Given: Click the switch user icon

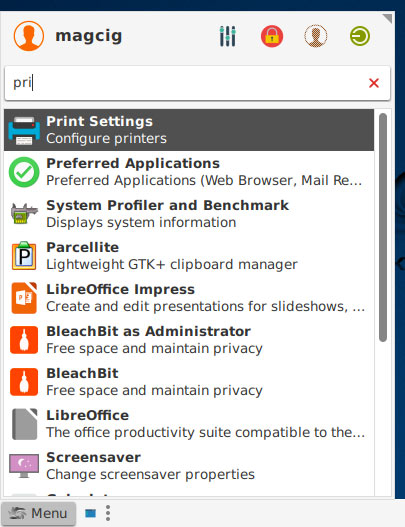Looking at the screenshot, I should 316,36.
